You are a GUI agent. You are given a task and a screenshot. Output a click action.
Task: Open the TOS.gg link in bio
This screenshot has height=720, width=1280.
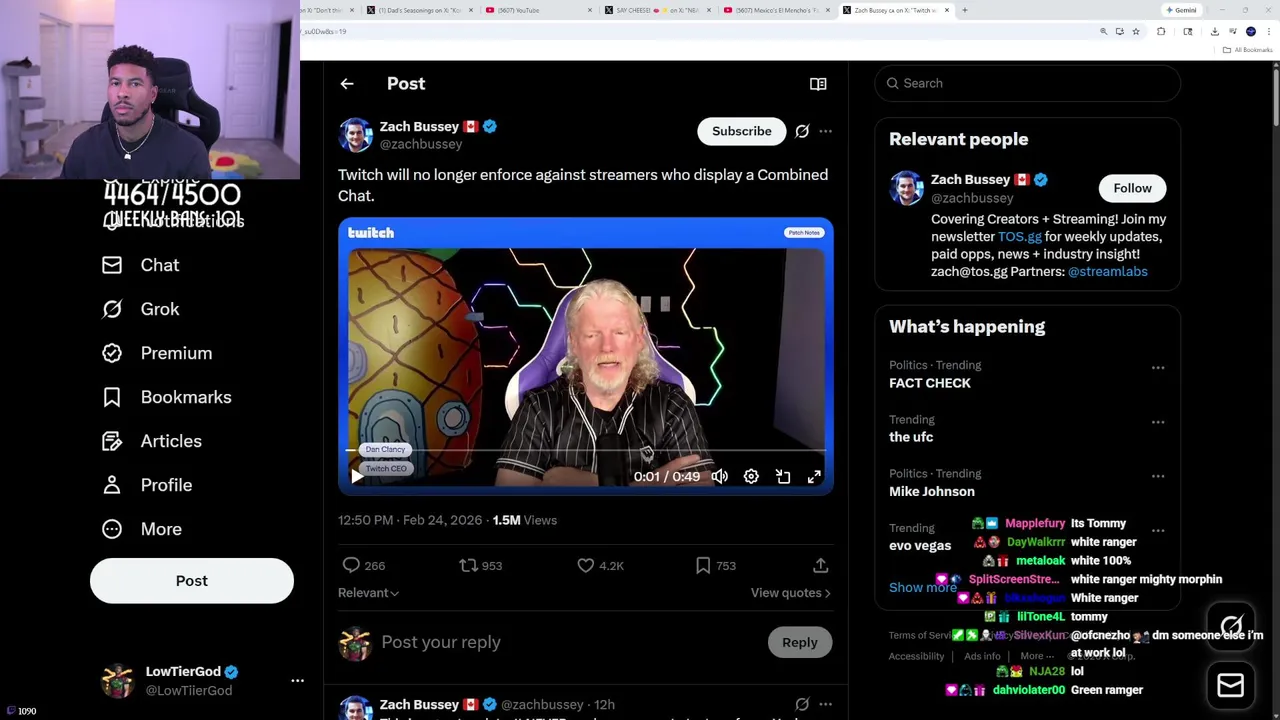(x=1019, y=237)
